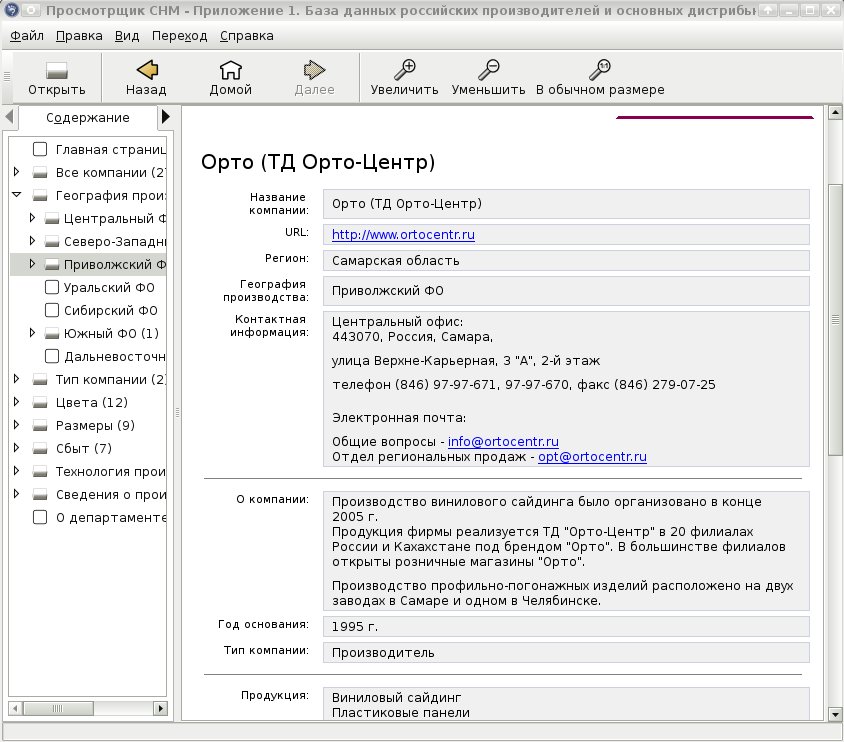Viewport: 844px width, 742px height.
Task: Click the Далее forward arrow
Action: (314, 69)
